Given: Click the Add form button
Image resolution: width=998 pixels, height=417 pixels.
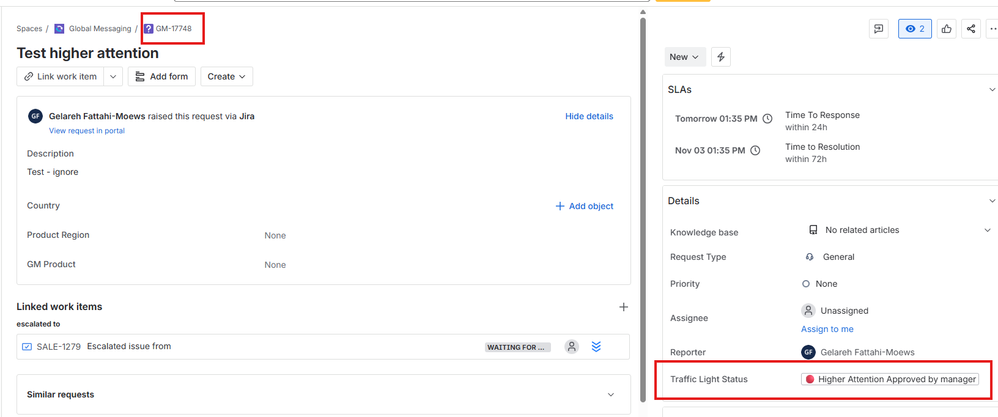Looking at the screenshot, I should coord(161,77).
